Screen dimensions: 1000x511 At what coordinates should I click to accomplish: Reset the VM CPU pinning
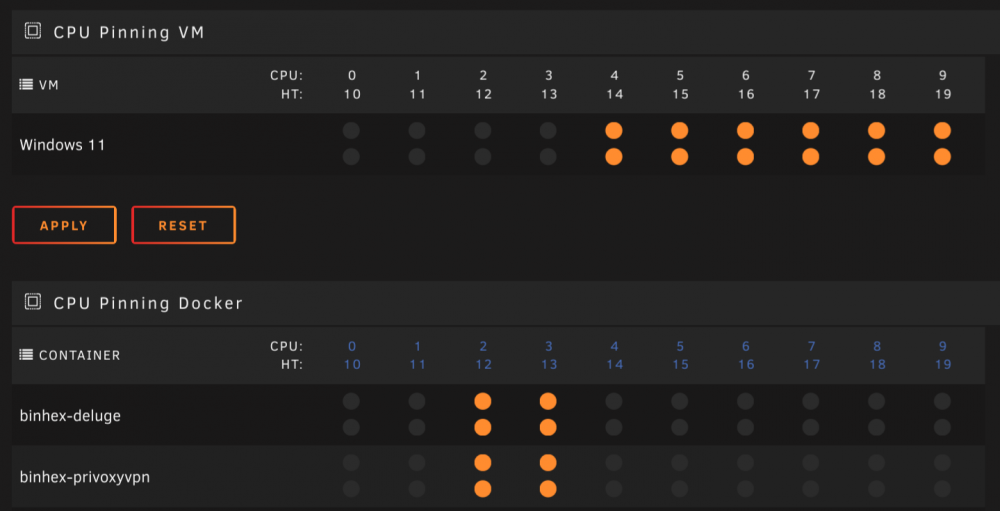click(184, 225)
